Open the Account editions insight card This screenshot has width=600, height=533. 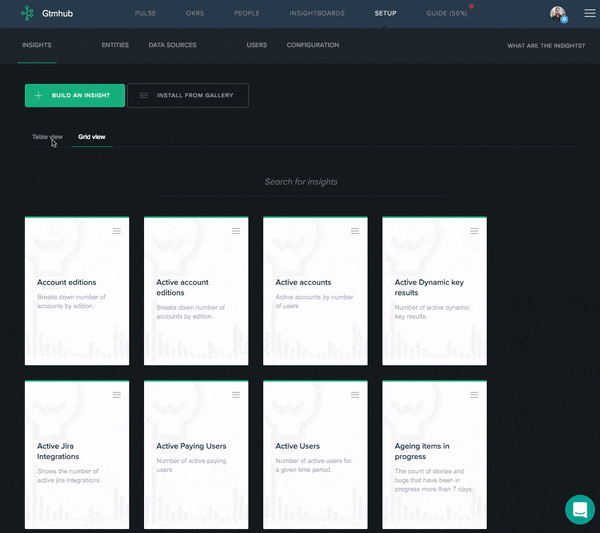77,291
